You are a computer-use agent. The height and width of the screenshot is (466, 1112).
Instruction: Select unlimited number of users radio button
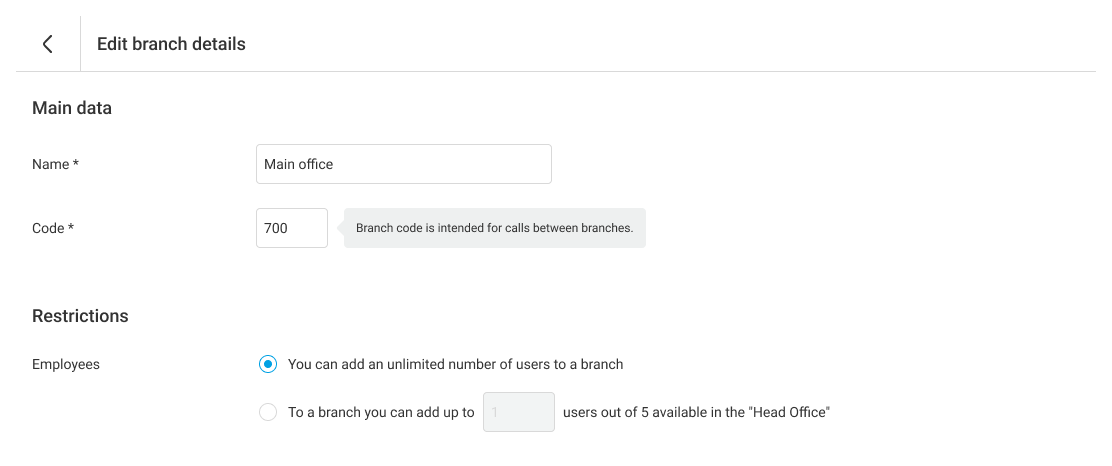tap(267, 364)
